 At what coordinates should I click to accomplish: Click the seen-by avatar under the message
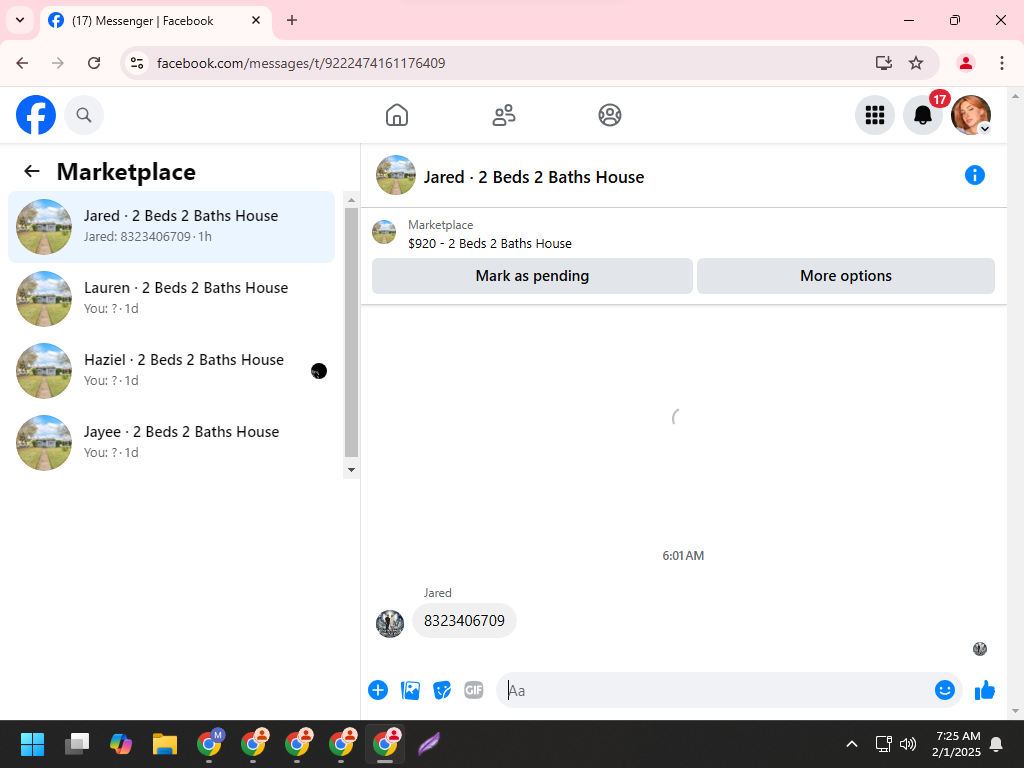tap(980, 648)
